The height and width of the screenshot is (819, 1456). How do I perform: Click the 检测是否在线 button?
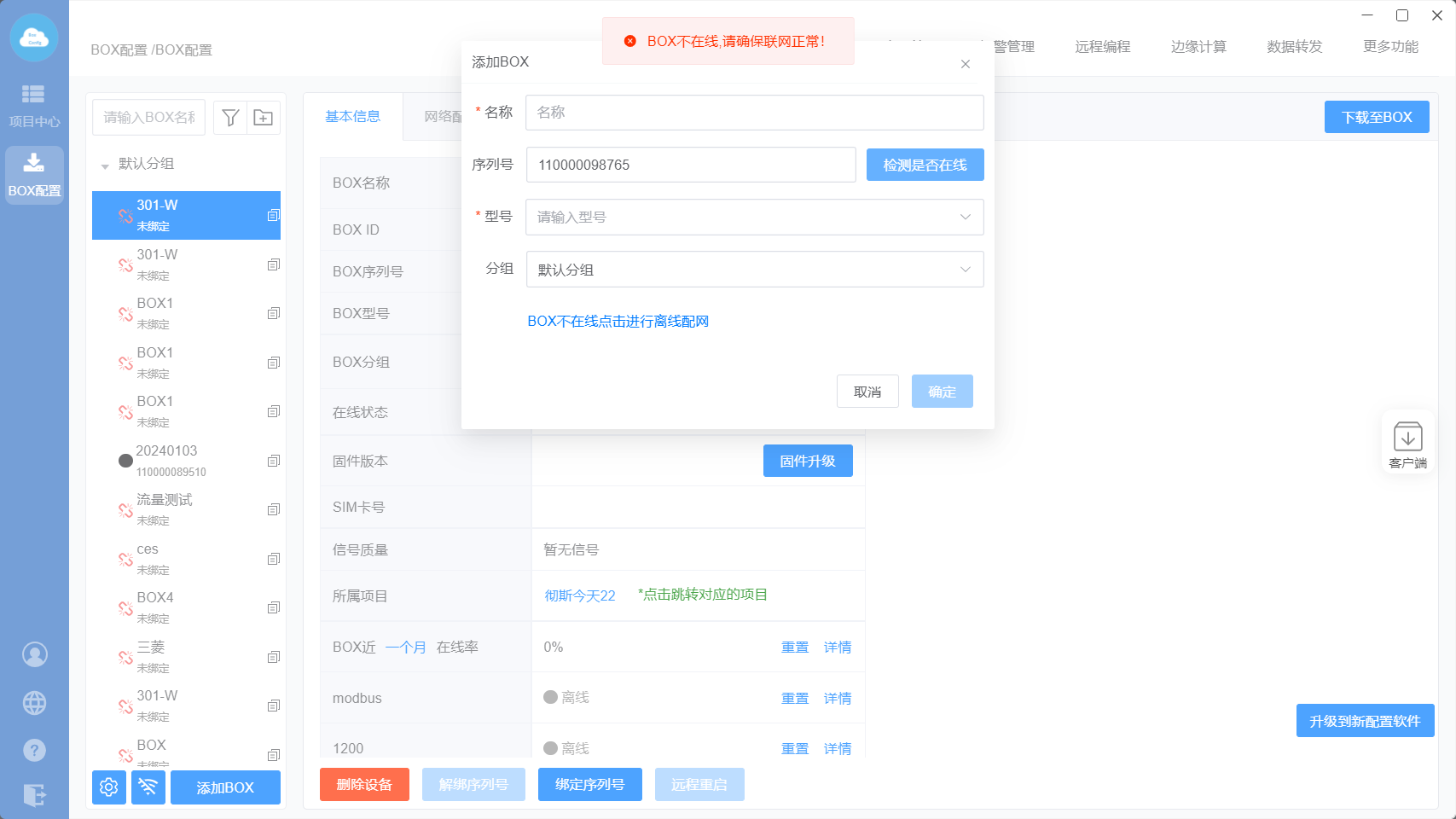(925, 165)
